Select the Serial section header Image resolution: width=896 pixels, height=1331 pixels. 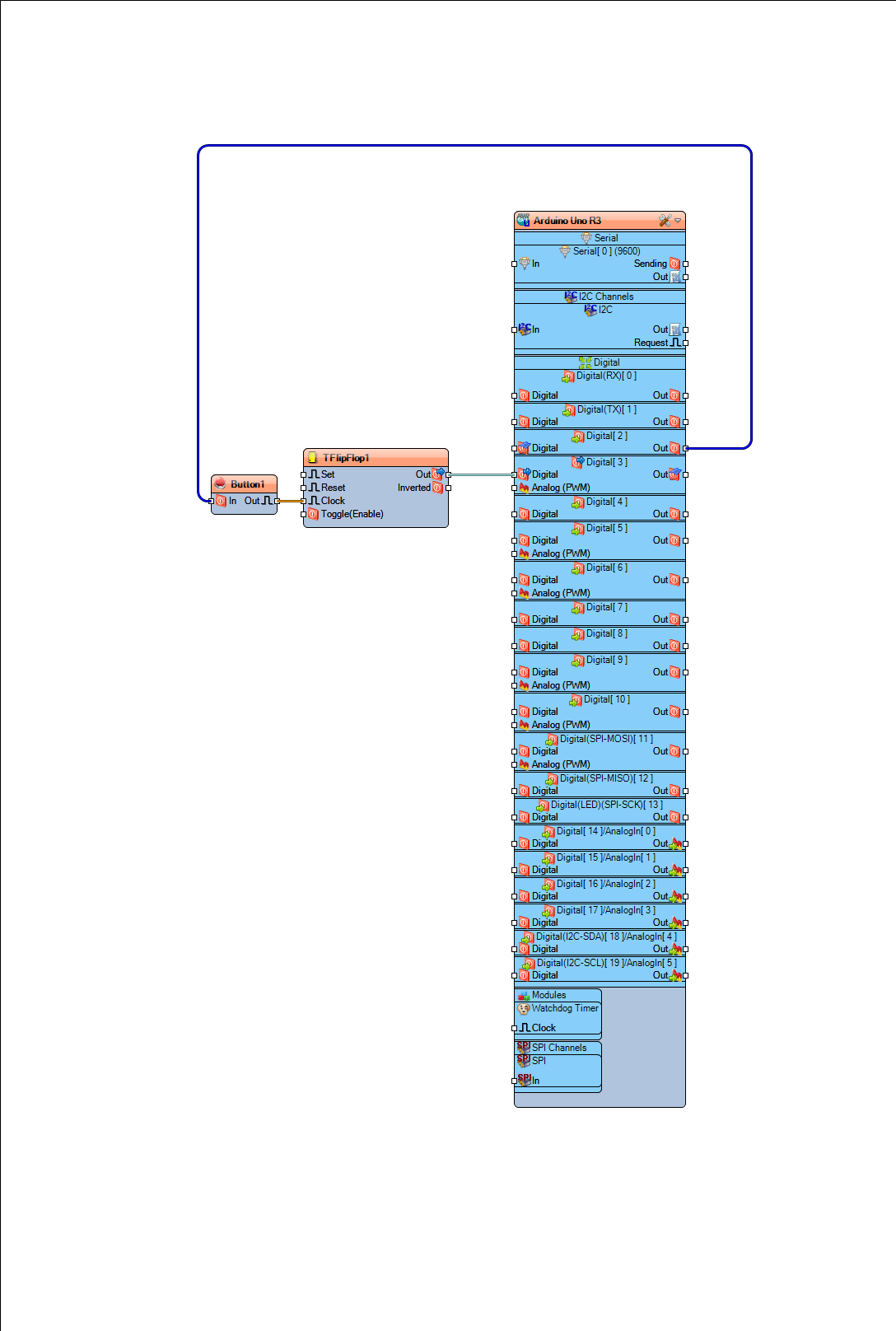tap(600, 238)
